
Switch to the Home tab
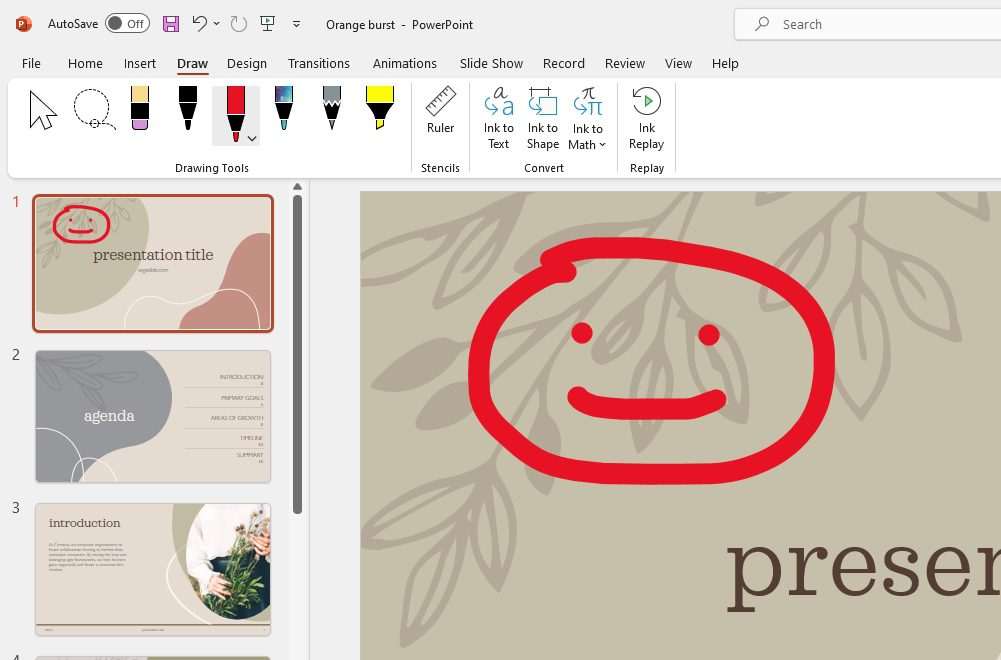pos(85,63)
